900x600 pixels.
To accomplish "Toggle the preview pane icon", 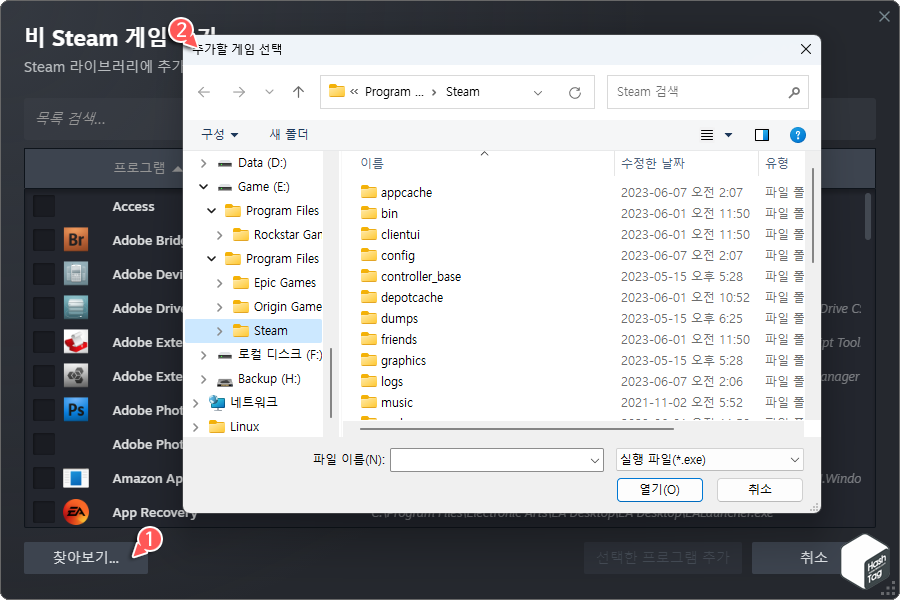I will point(759,133).
